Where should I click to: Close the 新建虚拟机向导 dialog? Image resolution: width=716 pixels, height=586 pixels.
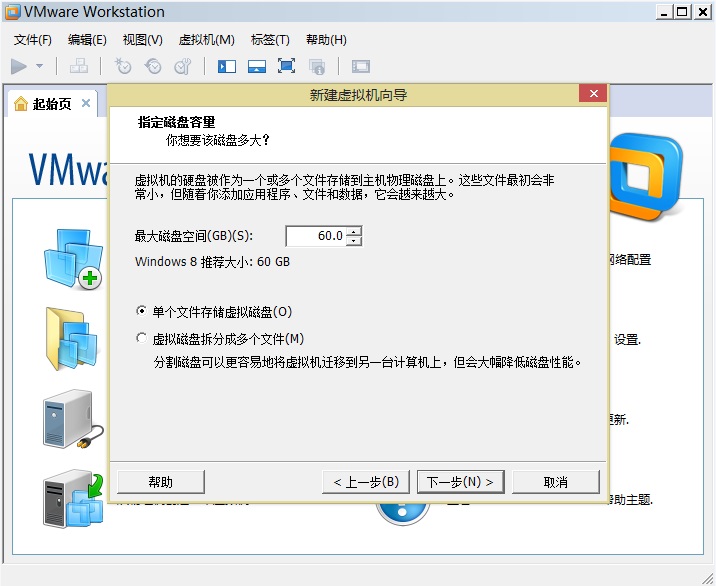[x=593, y=94]
